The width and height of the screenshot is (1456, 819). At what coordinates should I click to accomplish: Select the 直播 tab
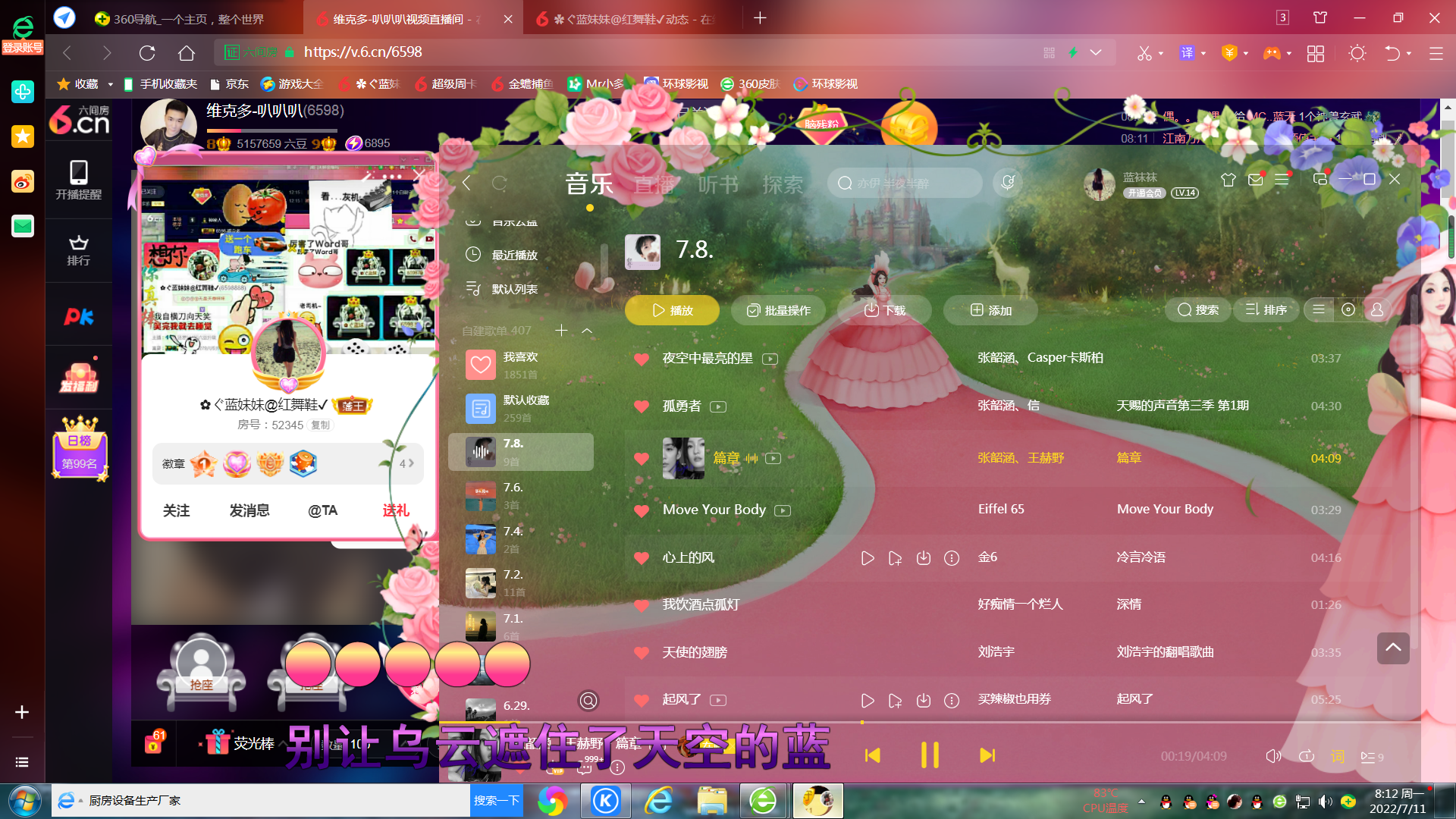point(654,184)
